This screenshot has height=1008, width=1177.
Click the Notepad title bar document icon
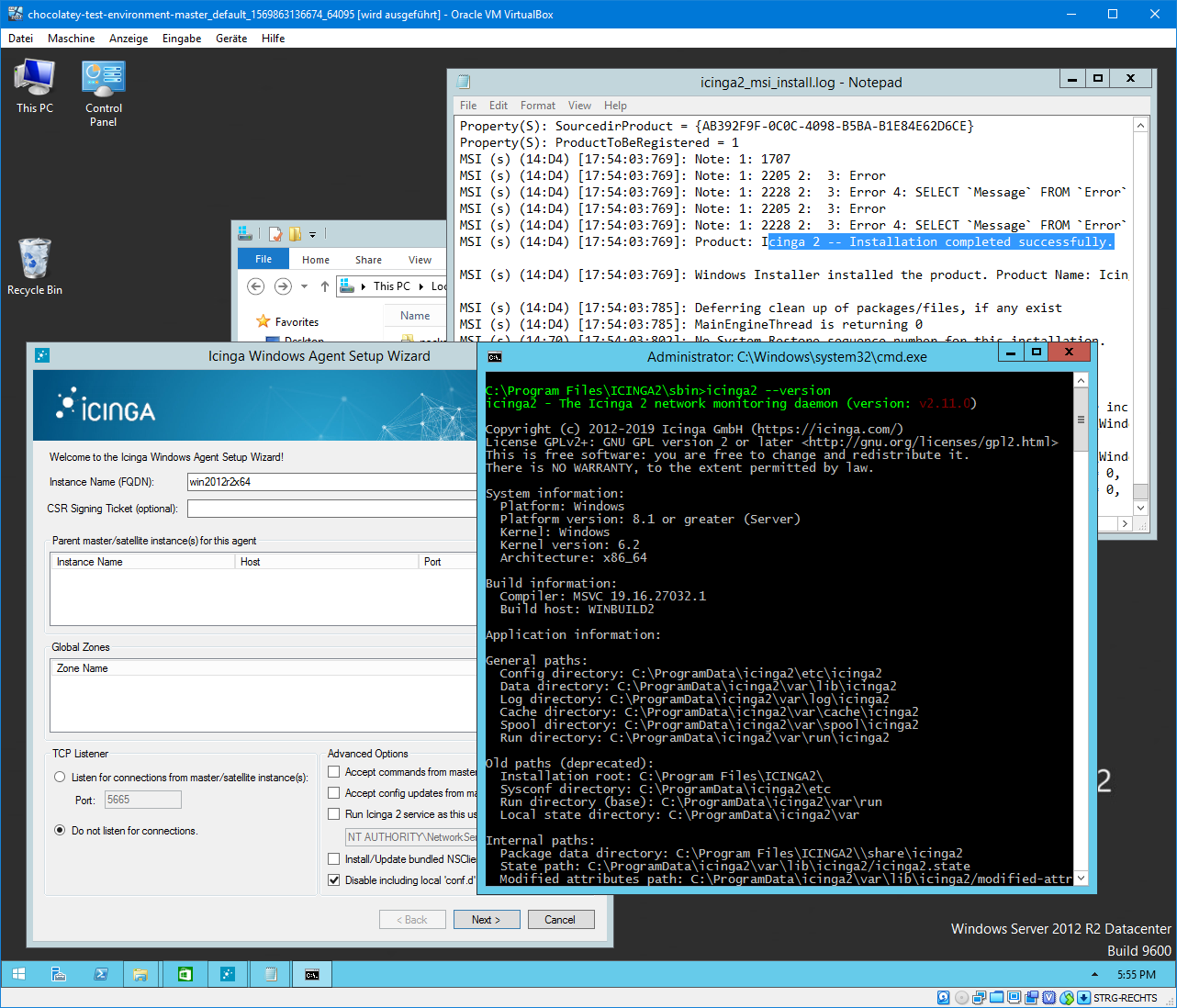(464, 82)
